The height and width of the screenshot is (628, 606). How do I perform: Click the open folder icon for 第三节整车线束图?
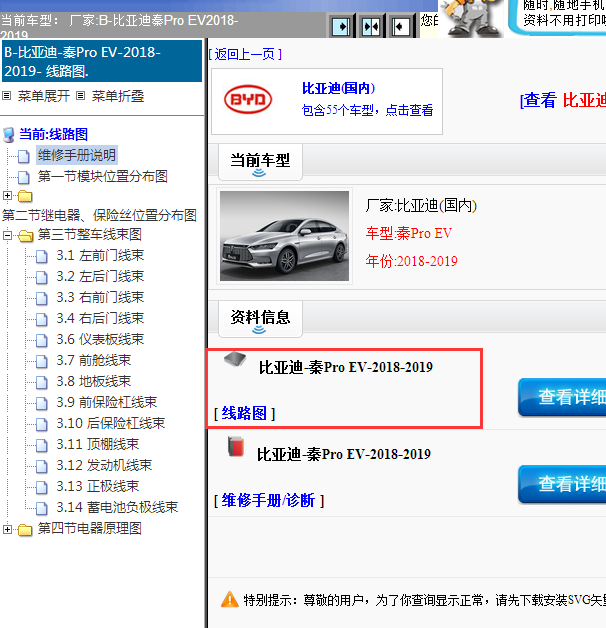(x=25, y=236)
